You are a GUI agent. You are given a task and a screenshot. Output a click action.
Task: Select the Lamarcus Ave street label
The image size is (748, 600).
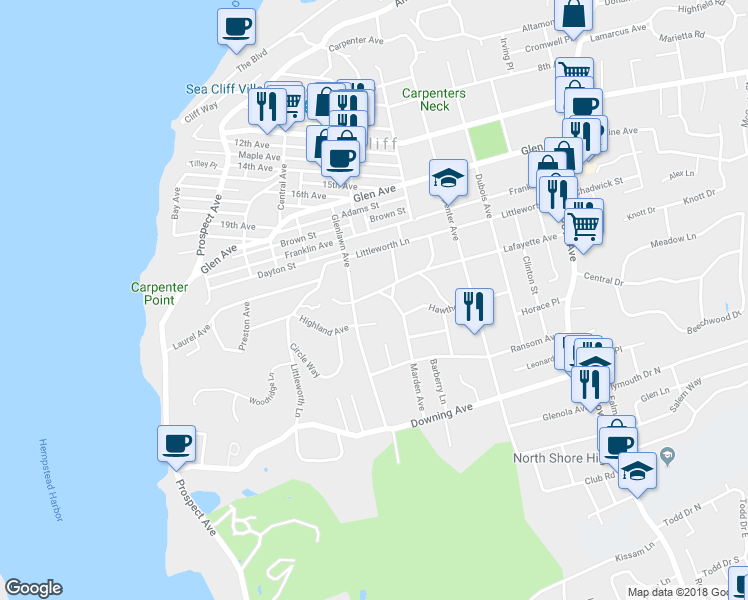[618, 32]
